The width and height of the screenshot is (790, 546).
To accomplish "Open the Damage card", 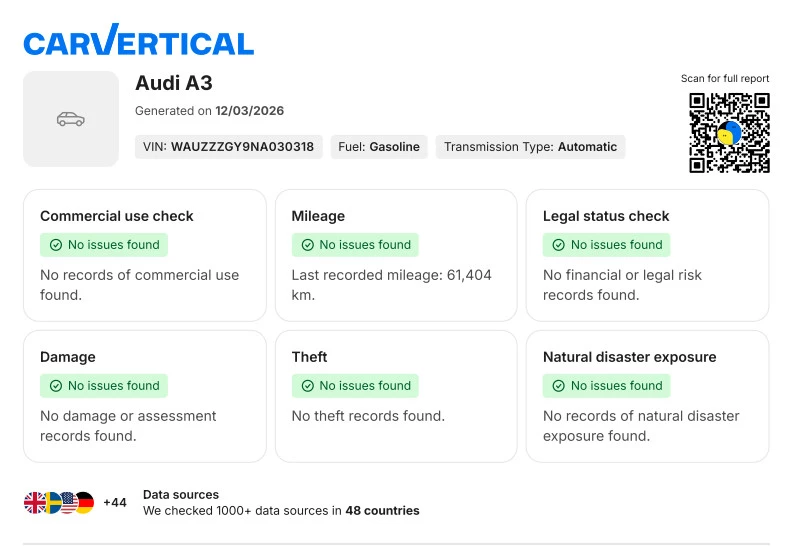I will click(145, 396).
